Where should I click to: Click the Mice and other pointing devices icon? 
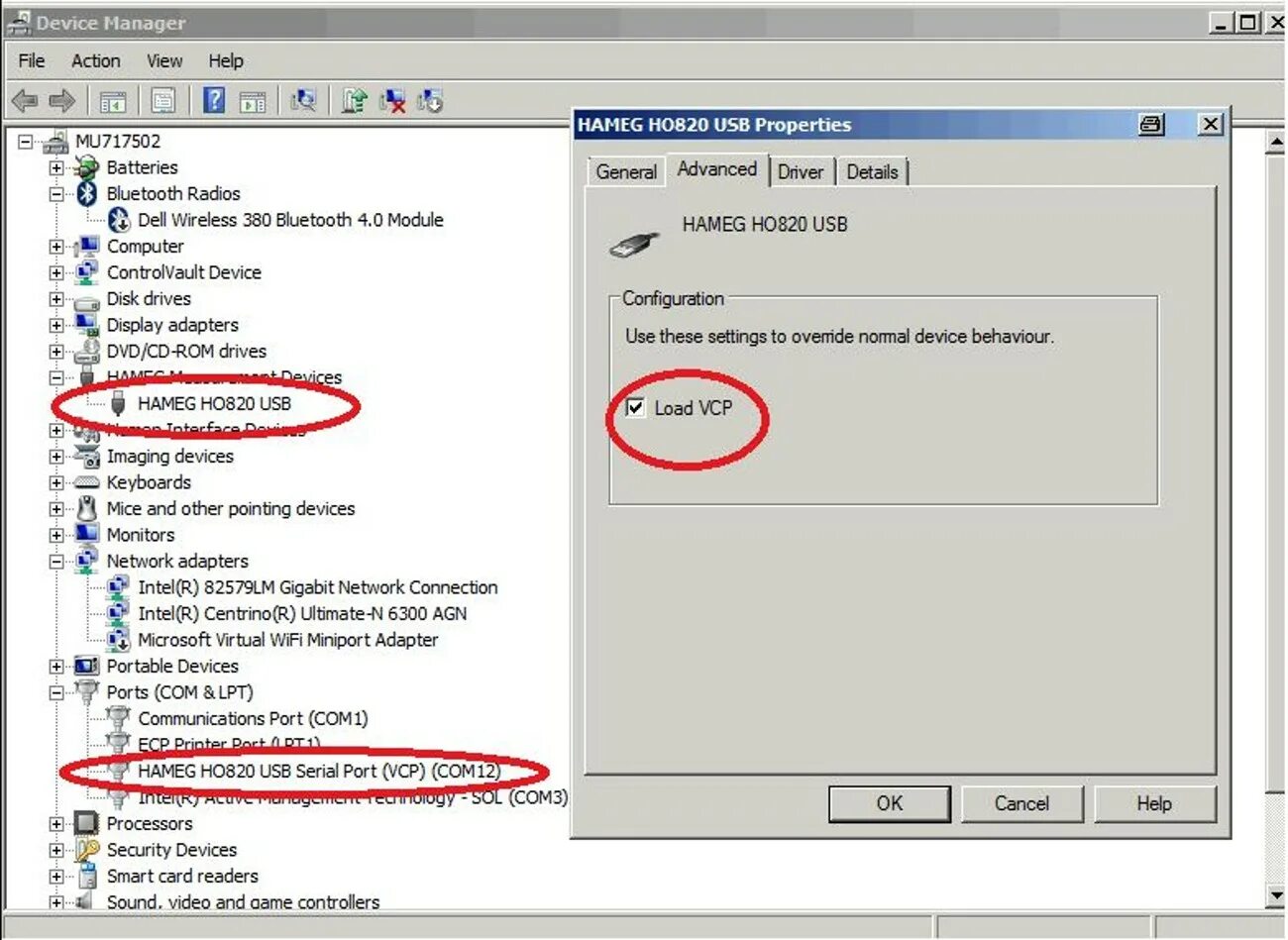tap(87, 508)
